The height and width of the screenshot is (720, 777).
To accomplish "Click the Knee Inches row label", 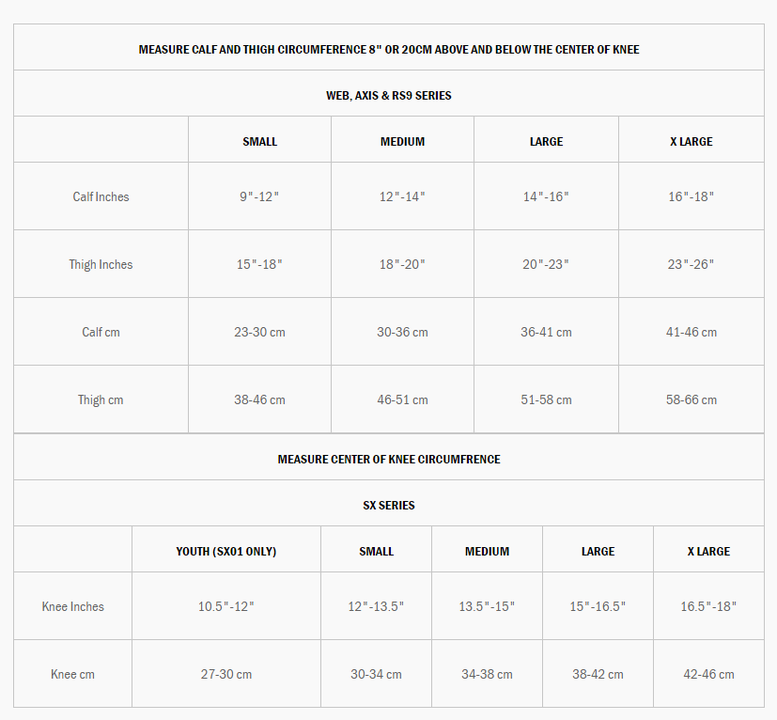I will [73, 607].
